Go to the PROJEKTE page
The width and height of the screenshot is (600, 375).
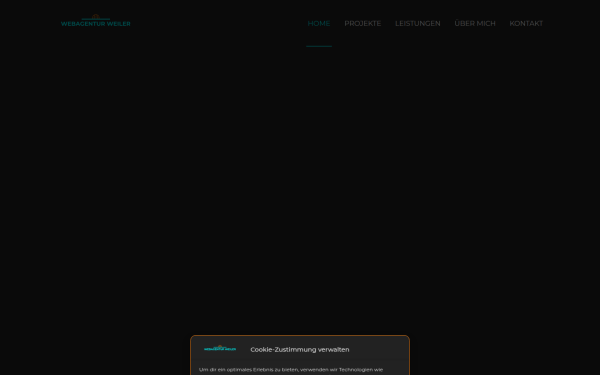(362, 24)
